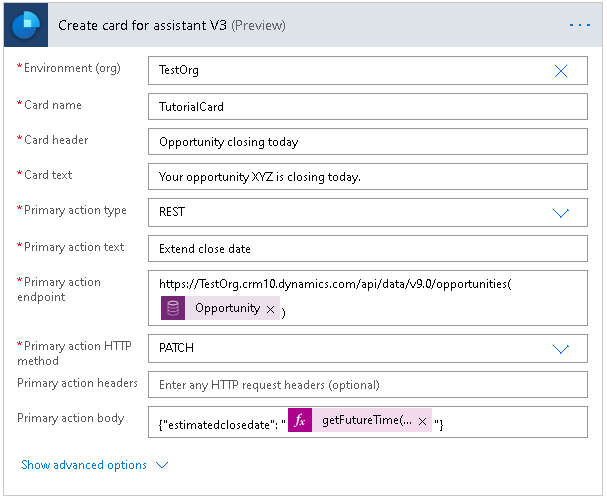
Task: Remove the Opportunity dynamic content token
Action: (x=270, y=309)
